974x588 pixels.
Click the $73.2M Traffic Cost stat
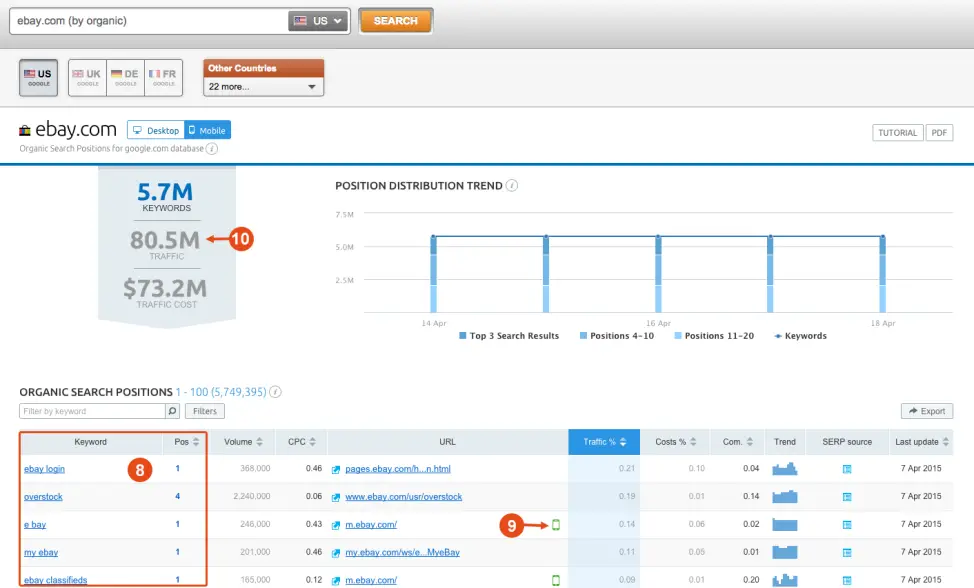(166, 293)
